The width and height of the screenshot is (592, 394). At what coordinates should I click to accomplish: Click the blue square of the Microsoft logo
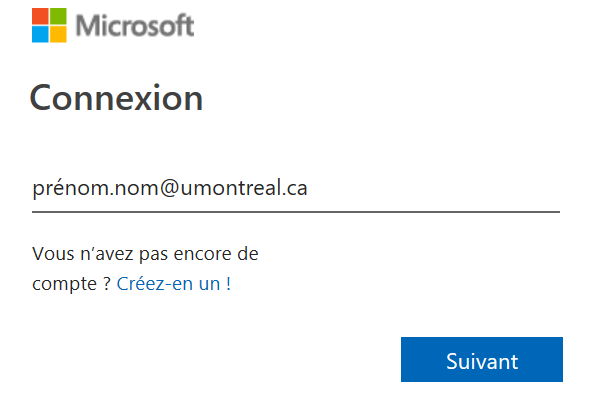coord(40,34)
